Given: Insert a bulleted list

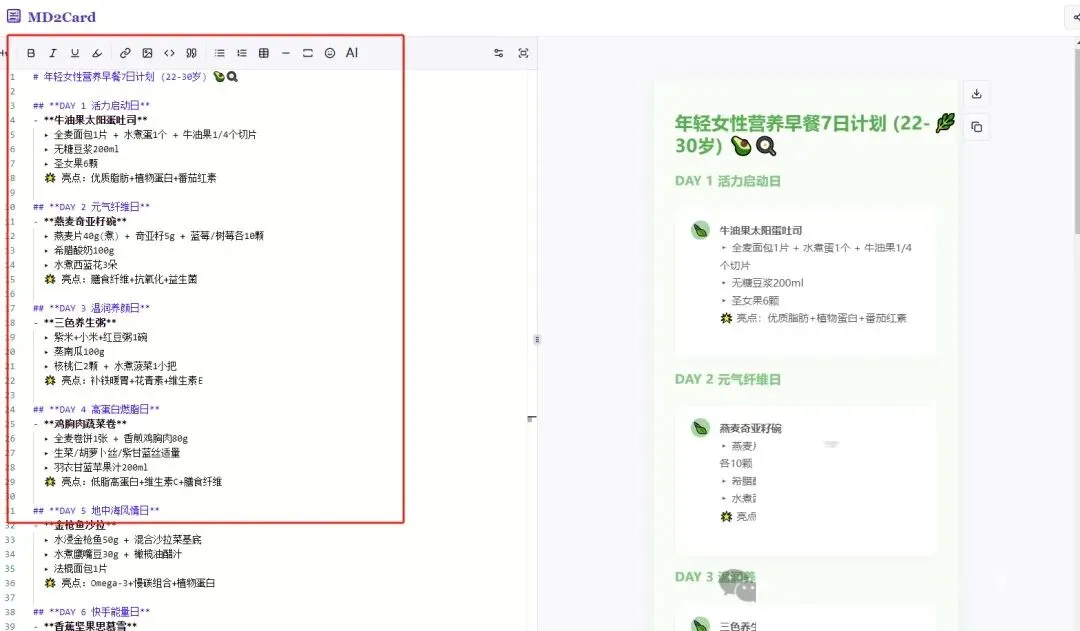Looking at the screenshot, I should 220,53.
